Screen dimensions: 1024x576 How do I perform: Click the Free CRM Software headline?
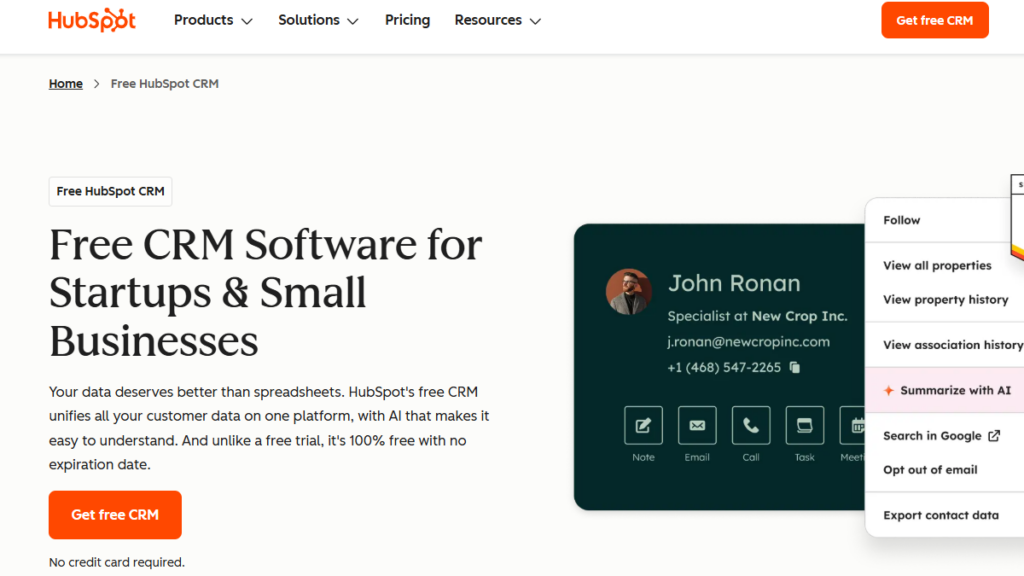266,292
